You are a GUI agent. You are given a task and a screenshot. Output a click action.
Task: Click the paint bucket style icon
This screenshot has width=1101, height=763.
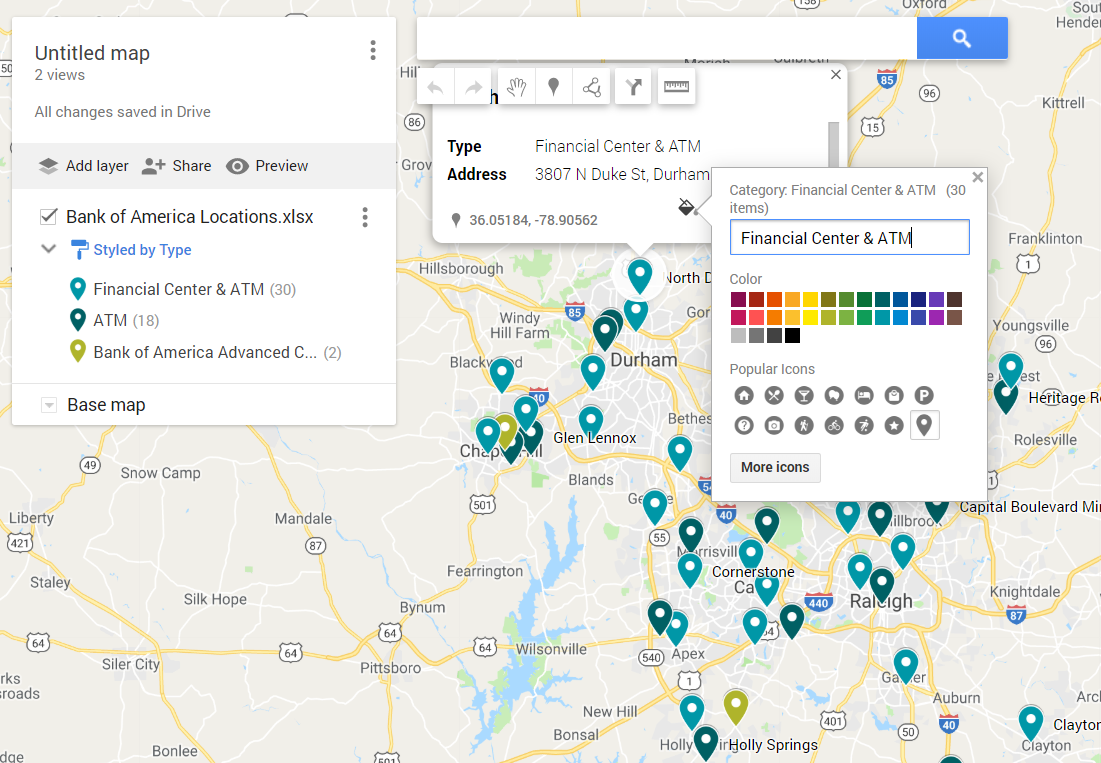point(686,207)
